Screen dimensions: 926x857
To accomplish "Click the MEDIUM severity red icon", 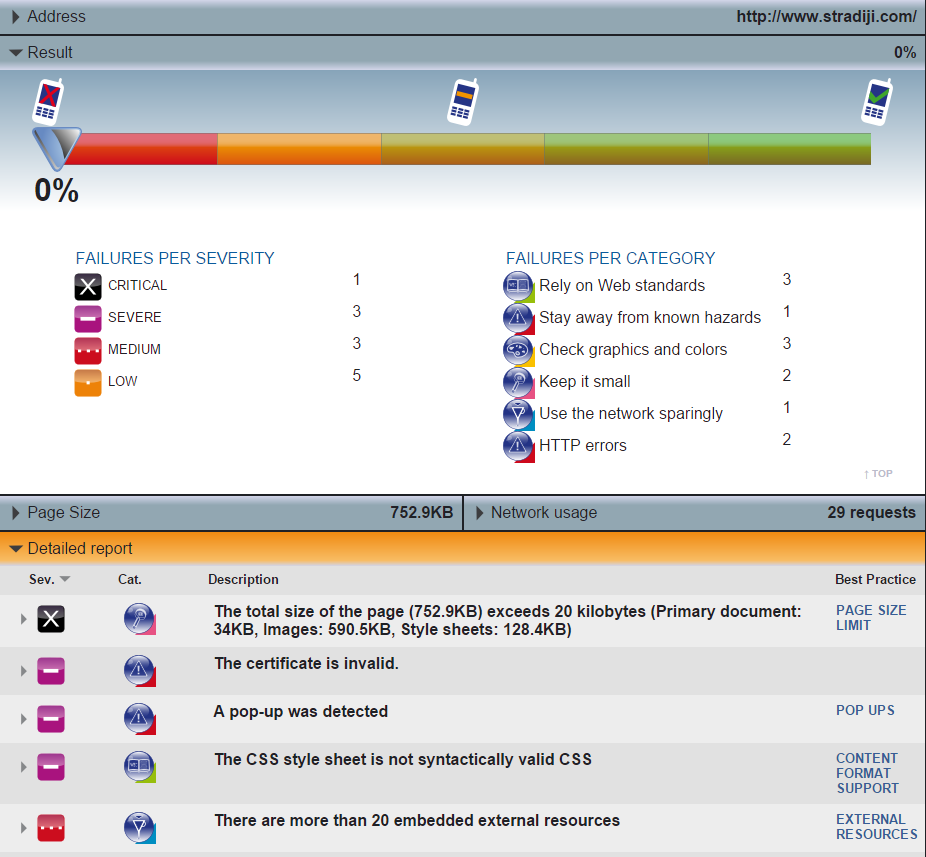I will [88, 351].
